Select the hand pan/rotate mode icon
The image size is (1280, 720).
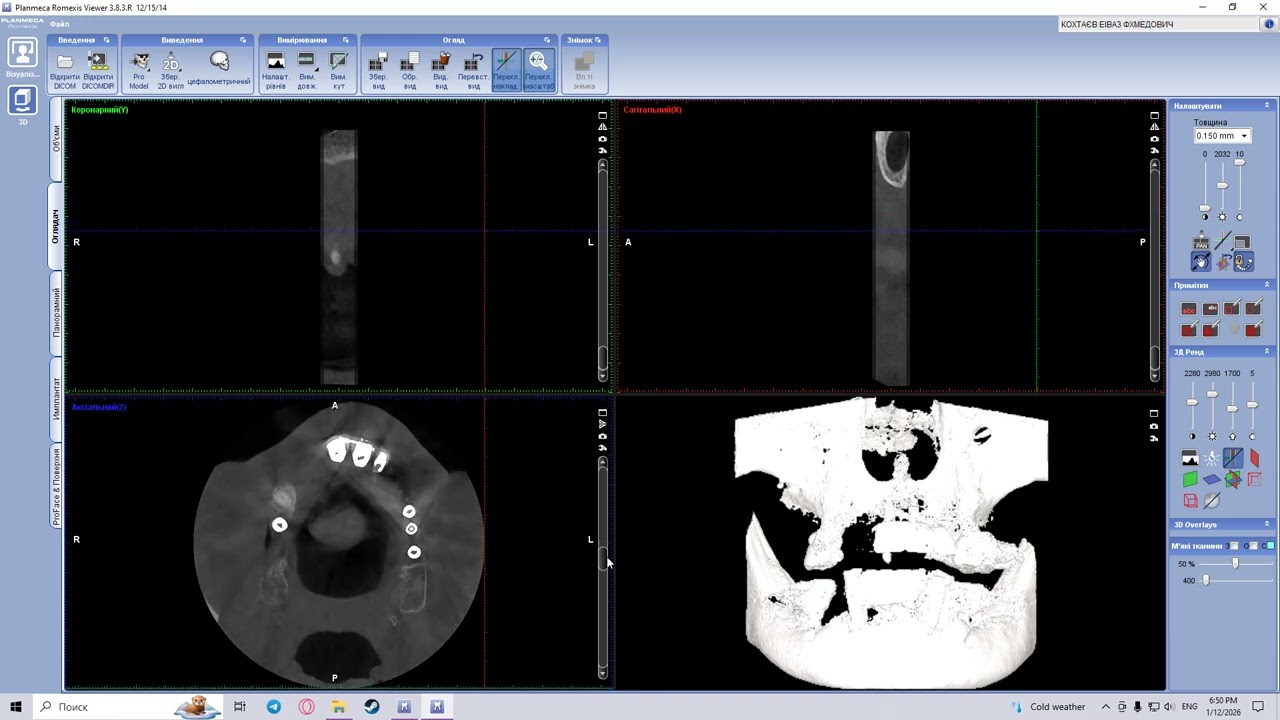1201,261
